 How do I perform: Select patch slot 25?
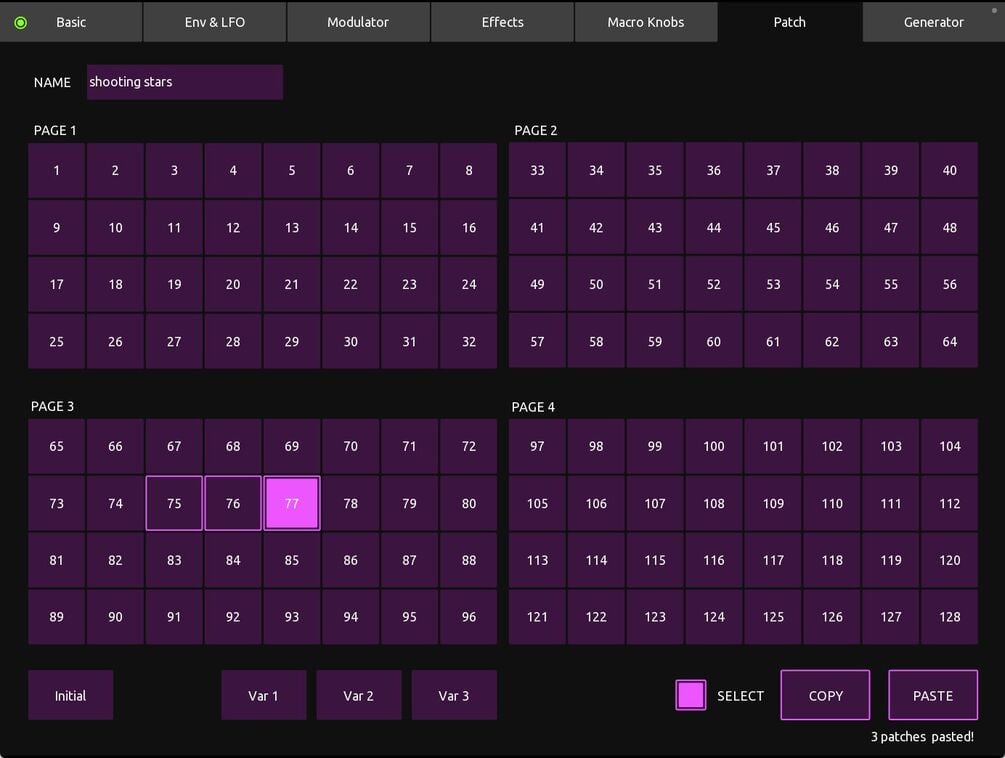[56, 342]
